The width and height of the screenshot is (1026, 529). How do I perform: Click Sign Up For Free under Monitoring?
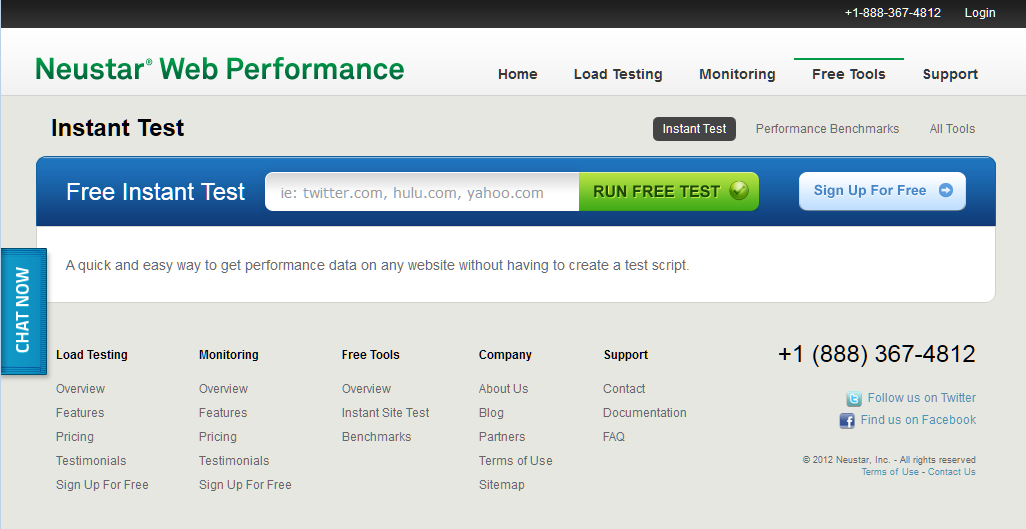245,485
